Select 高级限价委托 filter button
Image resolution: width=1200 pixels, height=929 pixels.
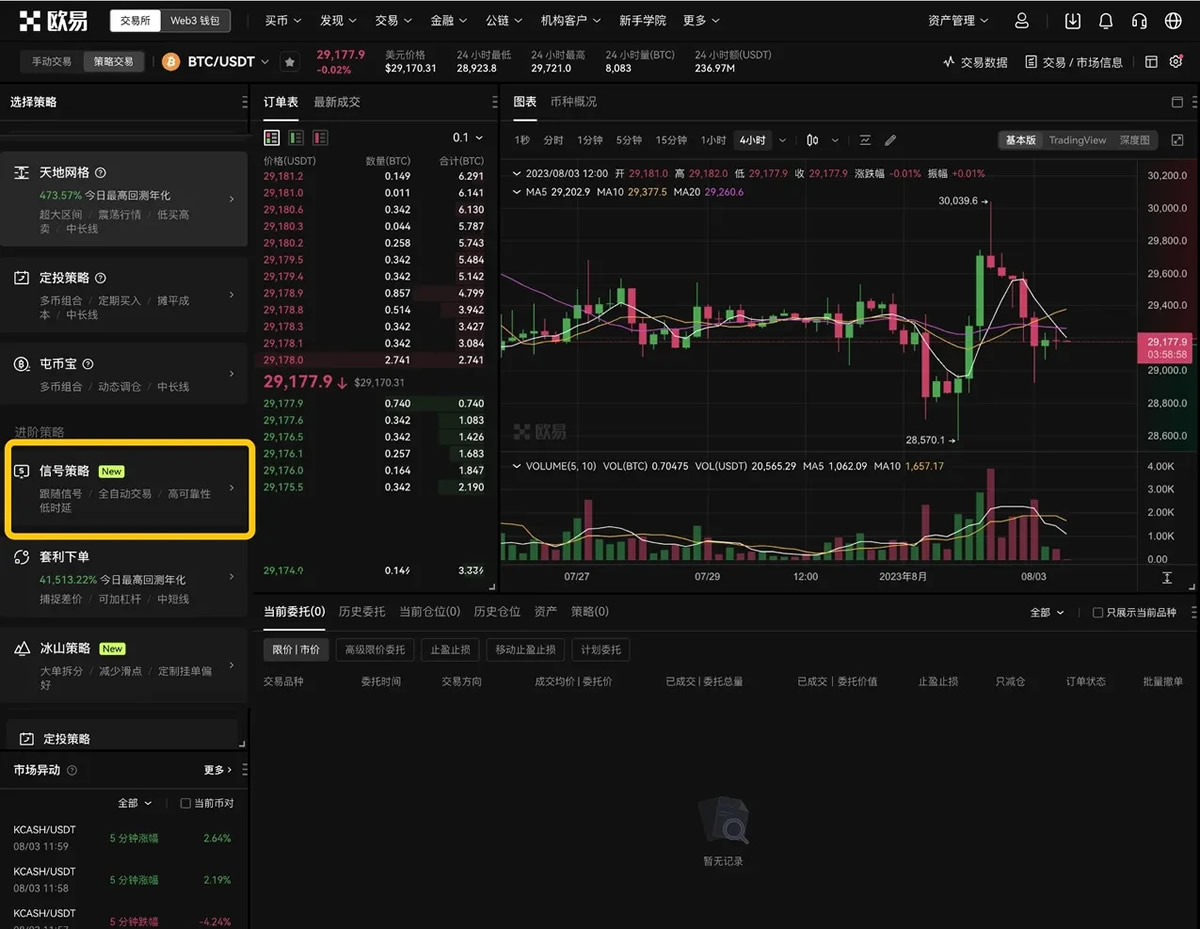375,649
